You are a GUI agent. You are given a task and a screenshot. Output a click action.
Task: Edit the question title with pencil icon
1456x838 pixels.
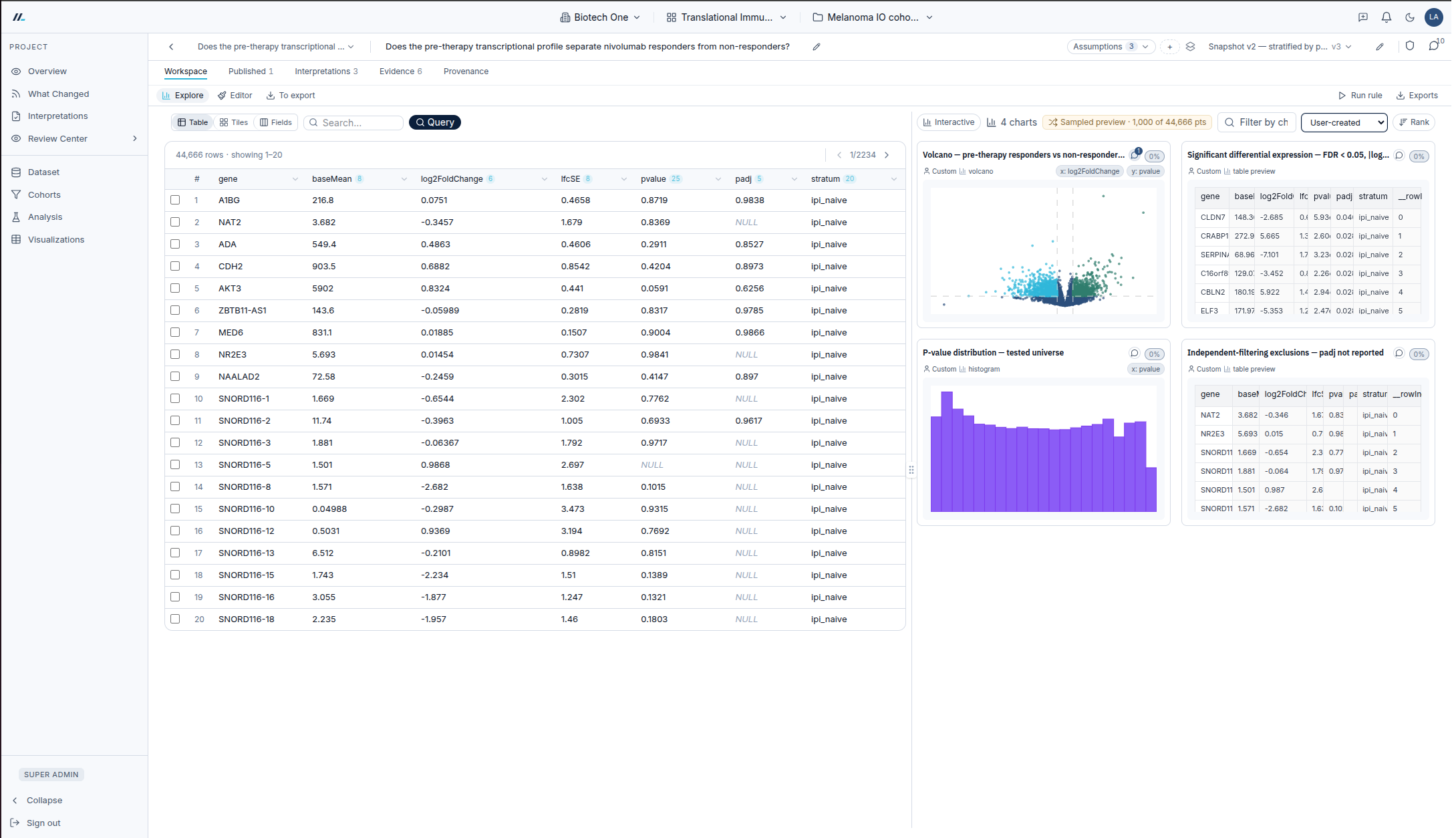click(x=817, y=47)
